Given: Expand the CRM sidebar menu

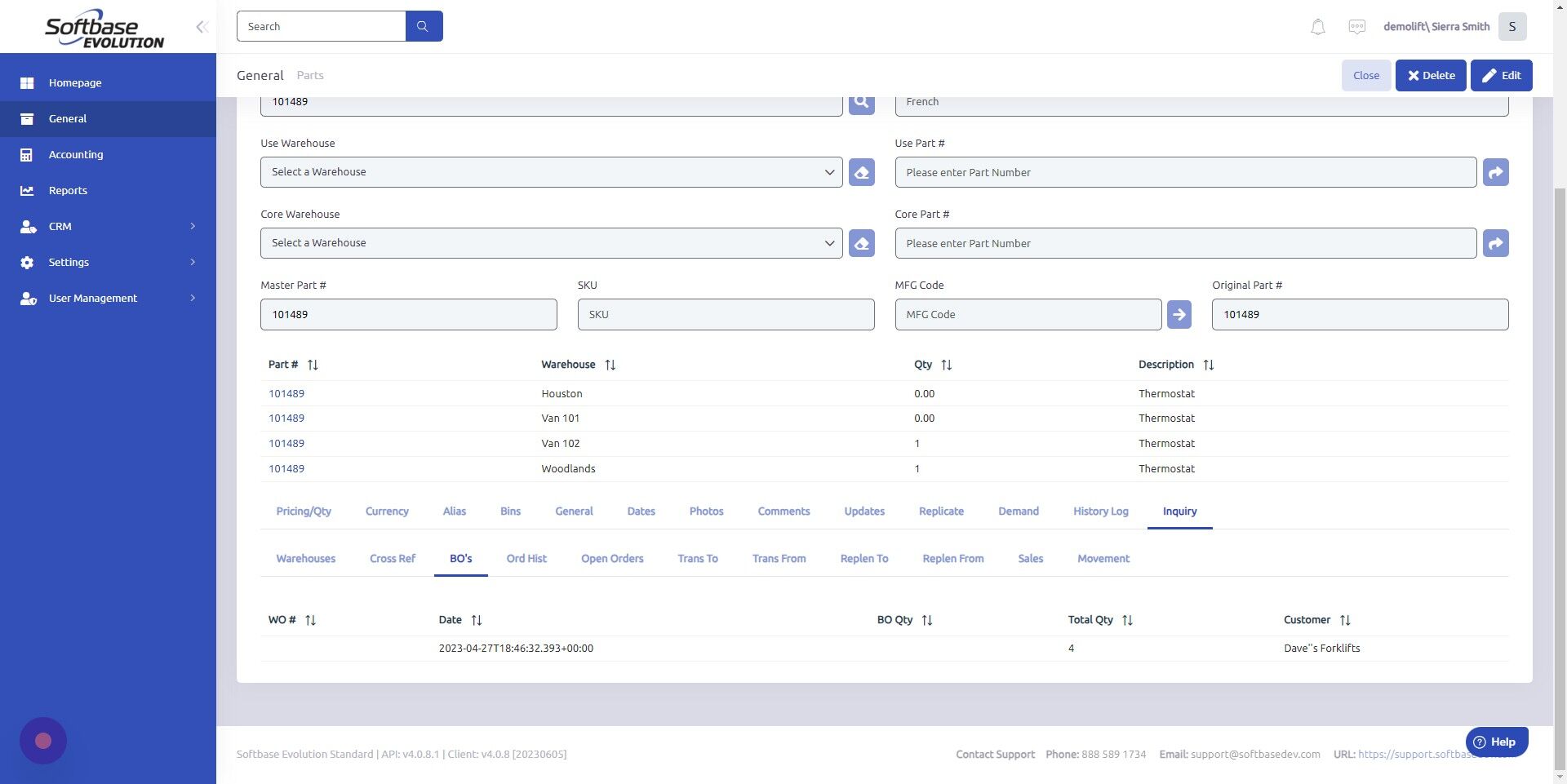Looking at the screenshot, I should (x=108, y=226).
